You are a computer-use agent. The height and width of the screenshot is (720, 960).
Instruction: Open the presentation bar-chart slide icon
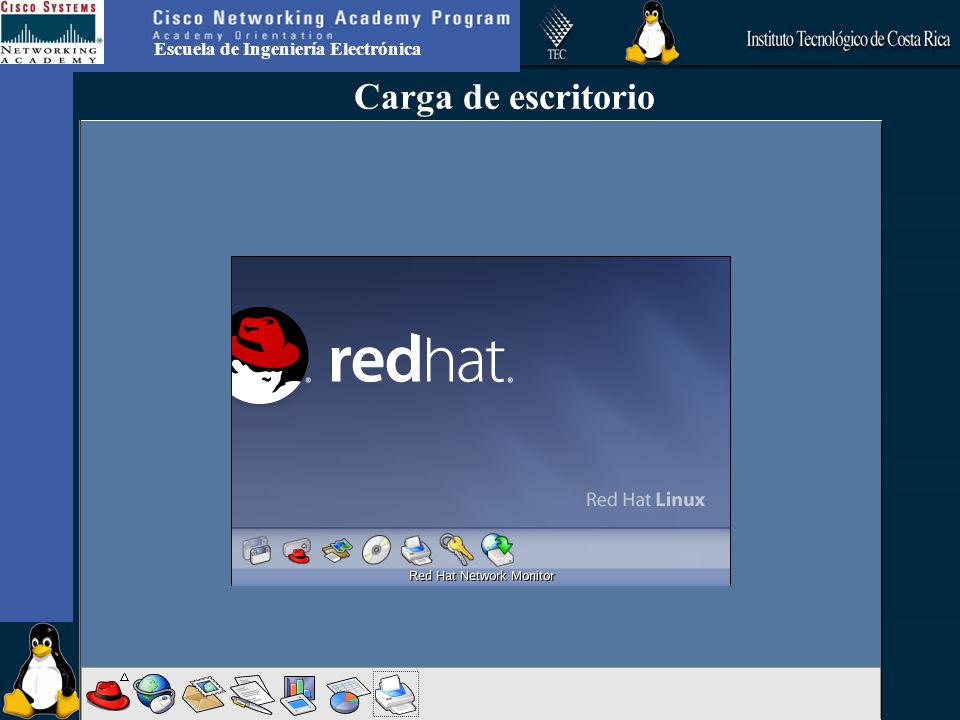[298, 694]
